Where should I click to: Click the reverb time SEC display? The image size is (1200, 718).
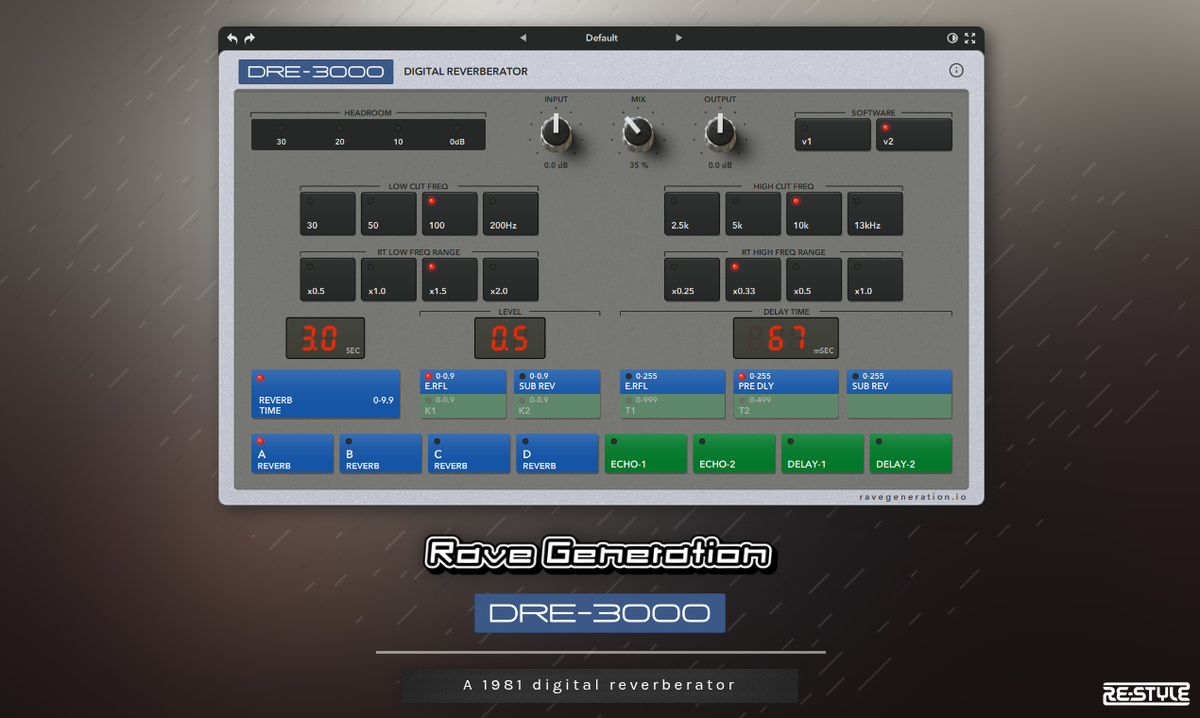(326, 339)
